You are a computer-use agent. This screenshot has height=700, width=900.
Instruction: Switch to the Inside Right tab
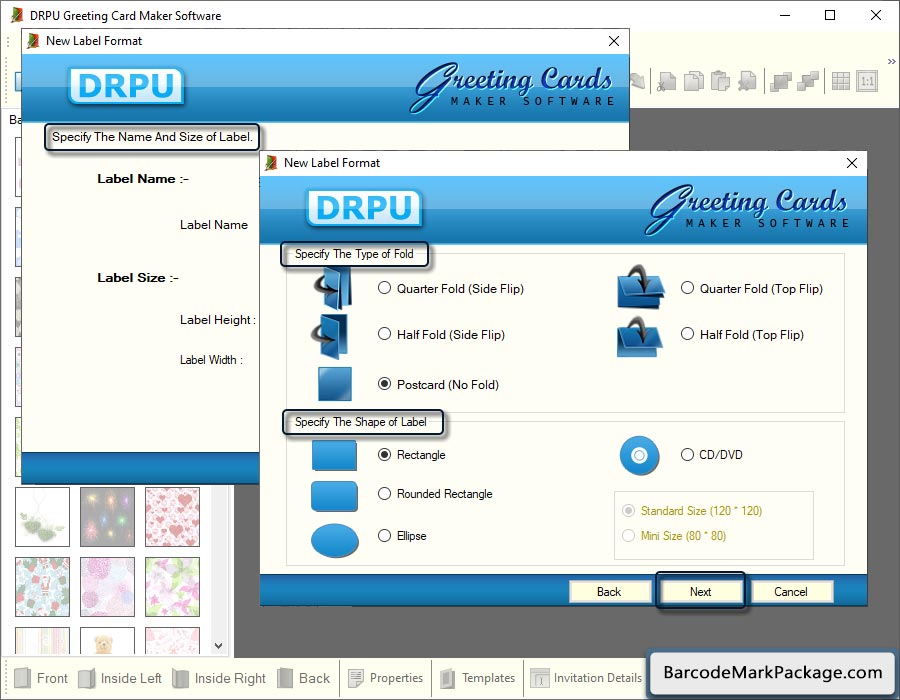click(219, 678)
